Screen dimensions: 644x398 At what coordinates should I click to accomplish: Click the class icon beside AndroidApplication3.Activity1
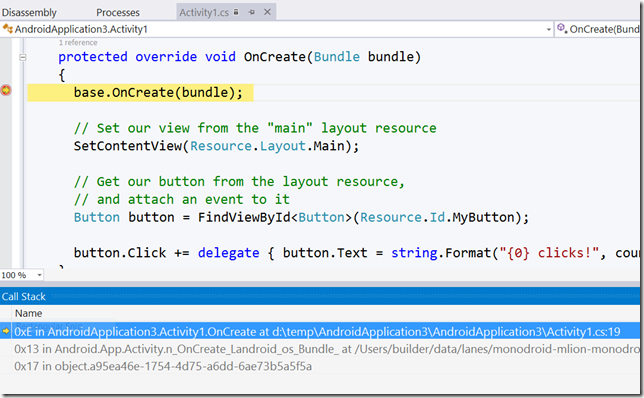point(7,29)
